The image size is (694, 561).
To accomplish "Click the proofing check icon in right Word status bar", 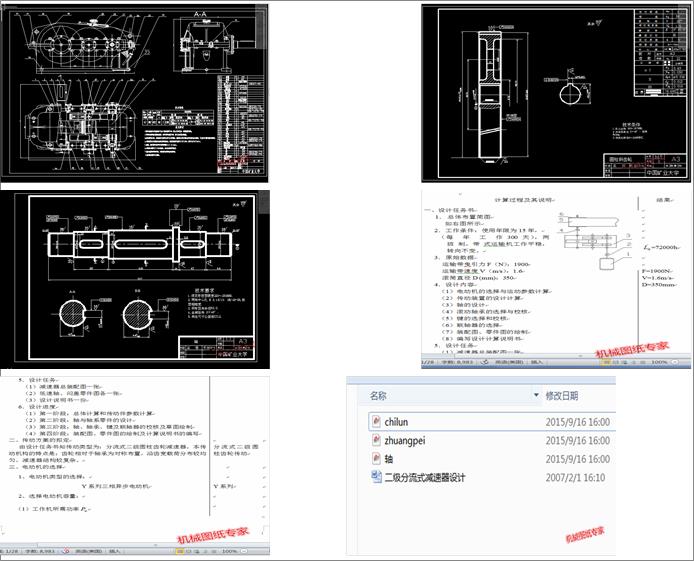I will (485, 362).
